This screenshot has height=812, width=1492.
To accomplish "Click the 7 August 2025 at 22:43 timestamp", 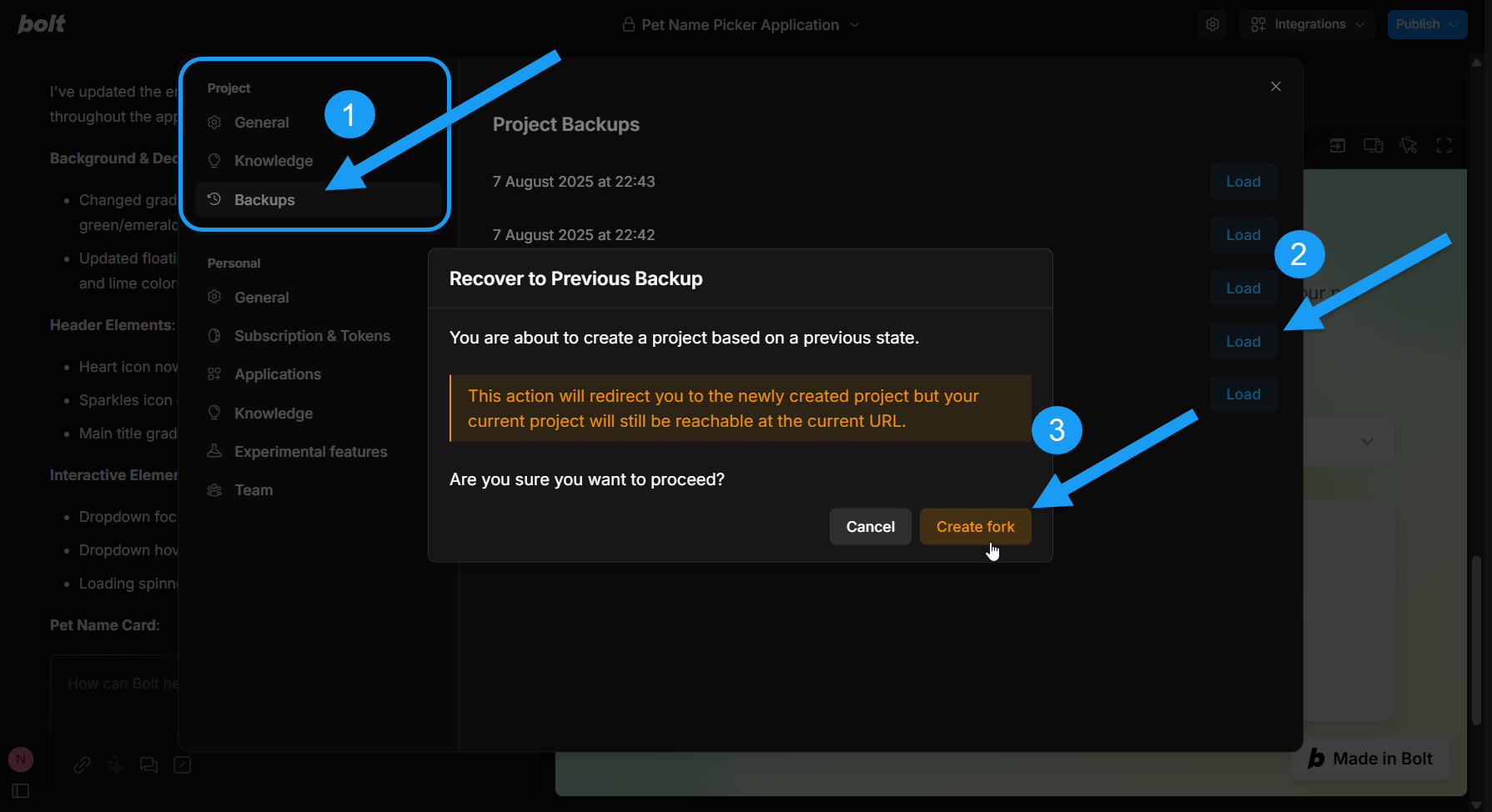I will coord(574,182).
